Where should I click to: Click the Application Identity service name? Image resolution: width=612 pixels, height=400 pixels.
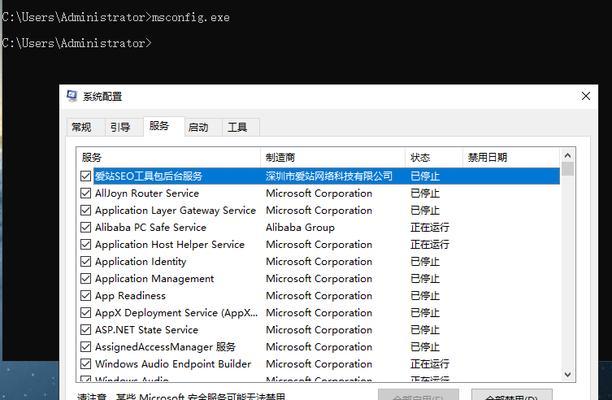141,261
